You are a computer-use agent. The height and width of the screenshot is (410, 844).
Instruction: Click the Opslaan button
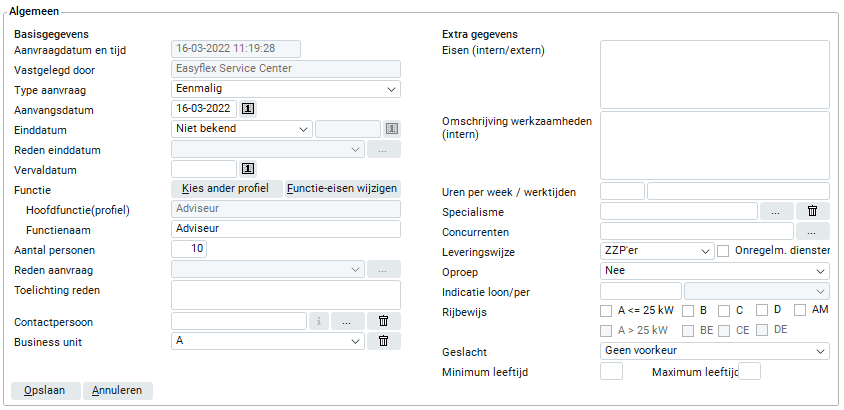(x=45, y=390)
